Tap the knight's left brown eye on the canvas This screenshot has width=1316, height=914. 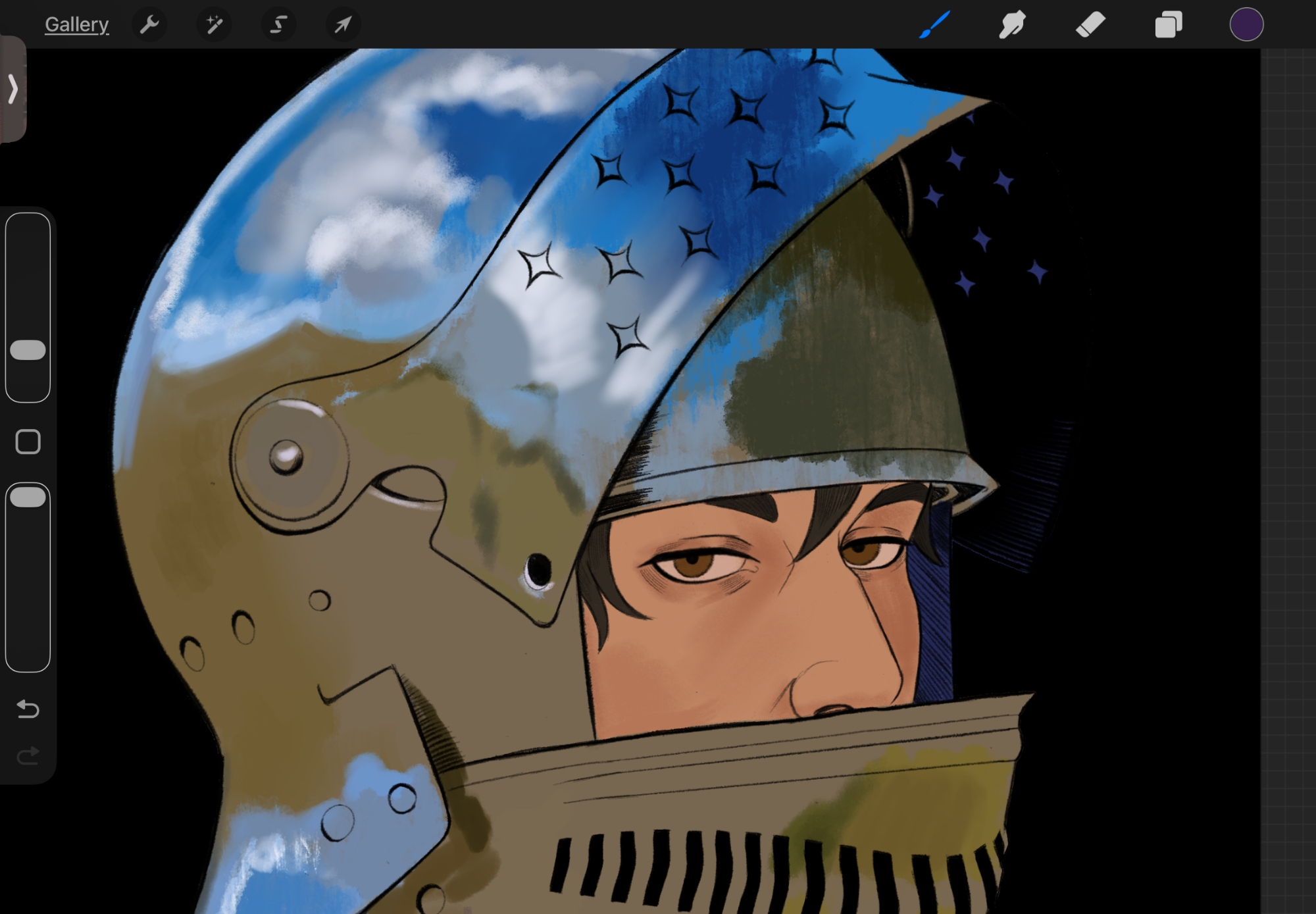pyautogui.click(x=693, y=565)
